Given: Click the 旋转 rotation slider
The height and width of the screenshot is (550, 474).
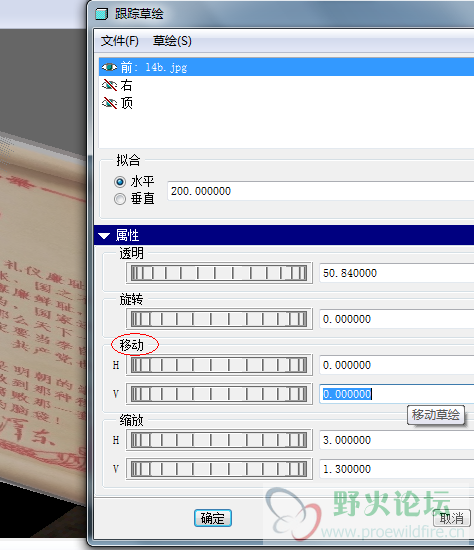Looking at the screenshot, I should (x=219, y=319).
